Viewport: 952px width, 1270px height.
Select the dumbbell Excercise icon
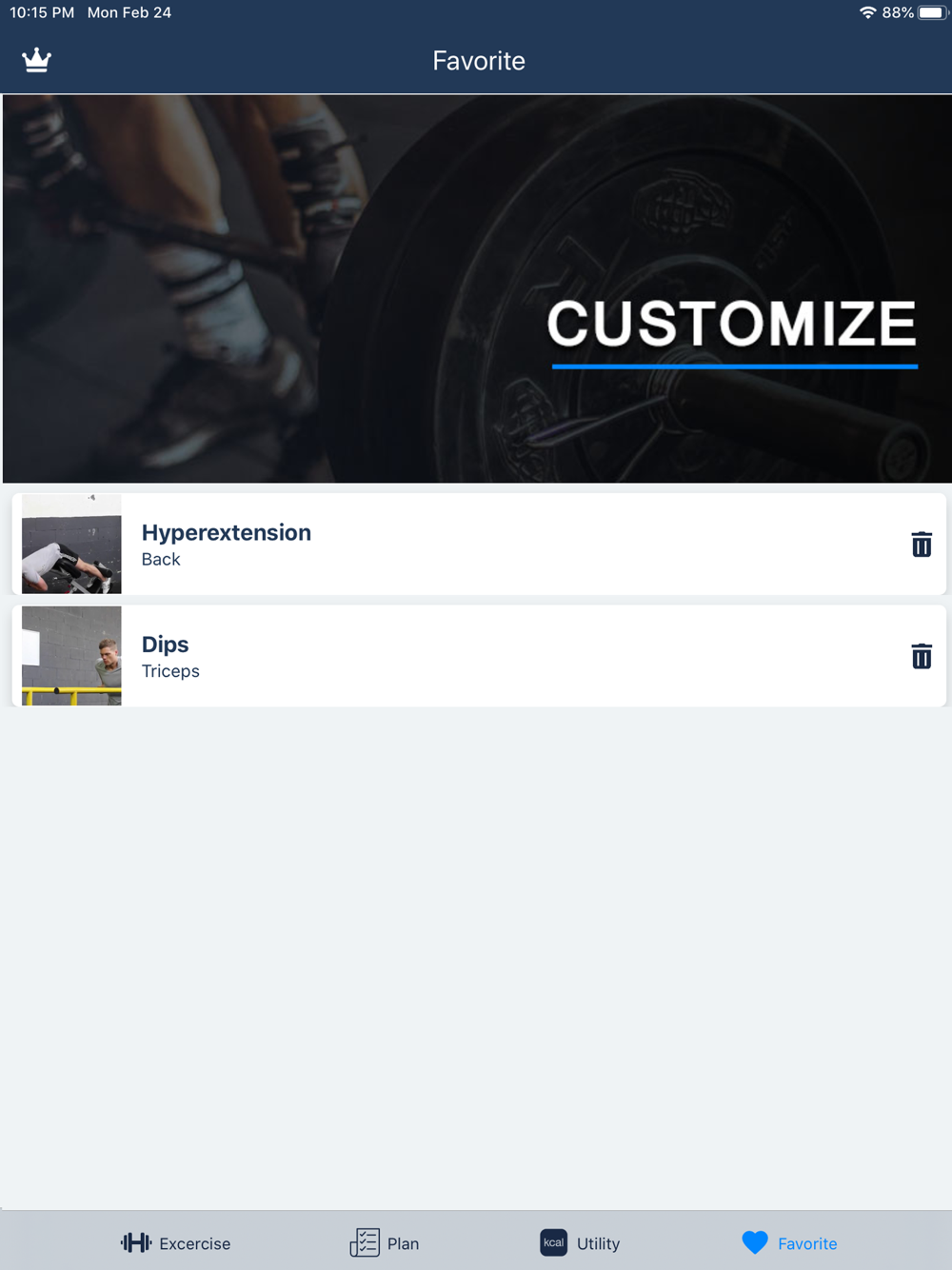136,1242
